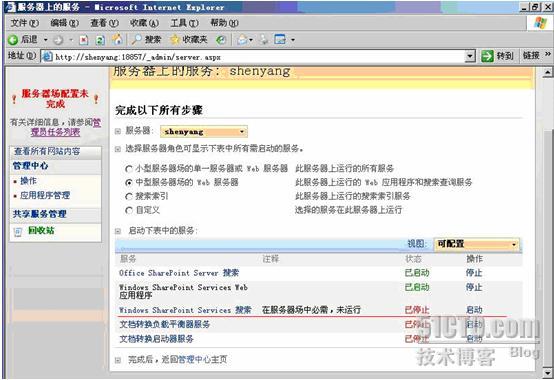Screen dimensions: 554x380
Task: Click the Edit page icon in toolbar
Action: tap(280, 40)
